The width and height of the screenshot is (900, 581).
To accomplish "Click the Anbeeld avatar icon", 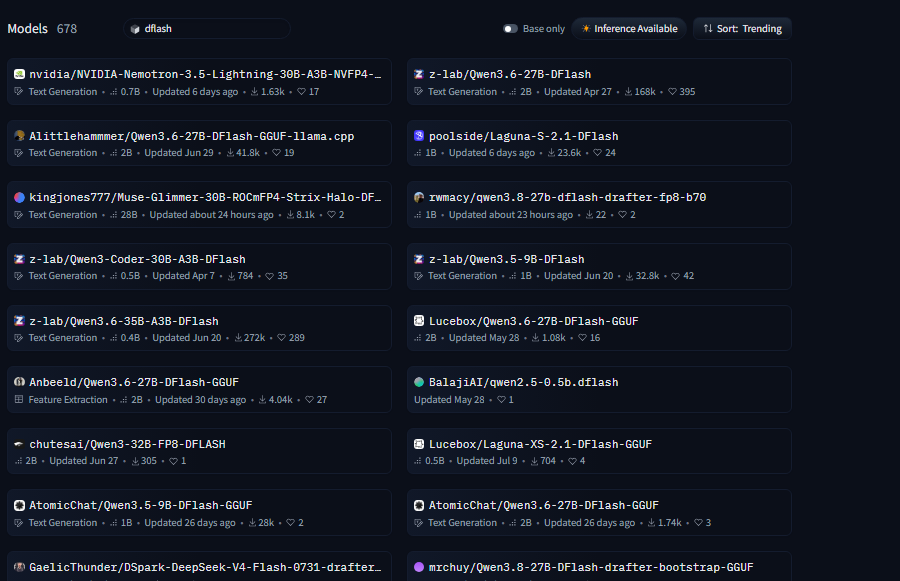I will pyautogui.click(x=20, y=382).
